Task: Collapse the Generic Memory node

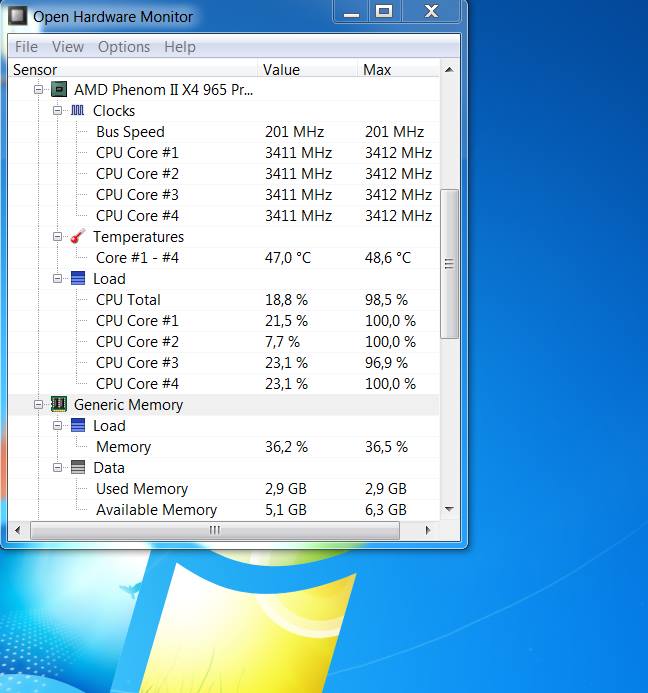Action: coord(38,404)
